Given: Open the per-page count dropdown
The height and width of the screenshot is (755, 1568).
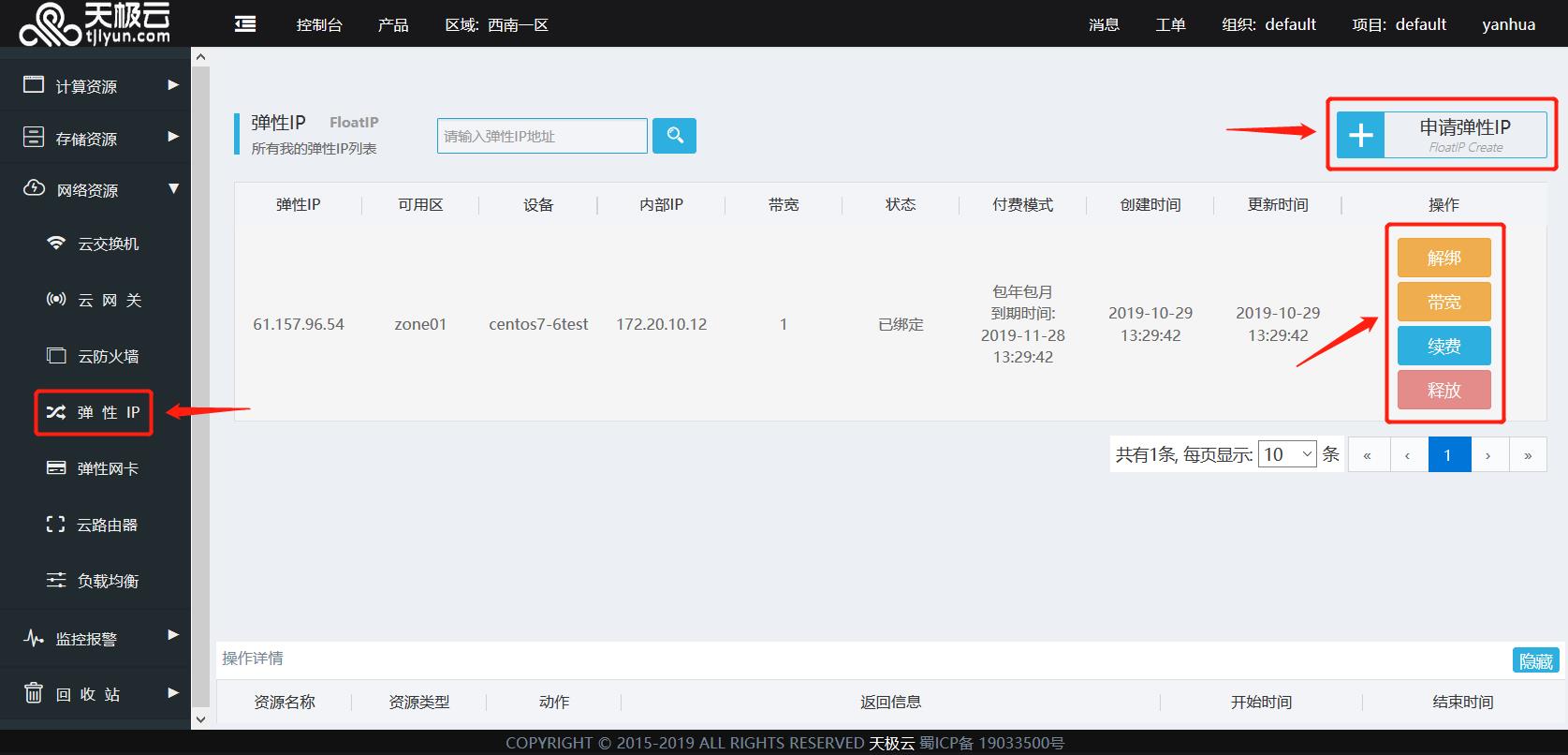Looking at the screenshot, I should 1287,454.
